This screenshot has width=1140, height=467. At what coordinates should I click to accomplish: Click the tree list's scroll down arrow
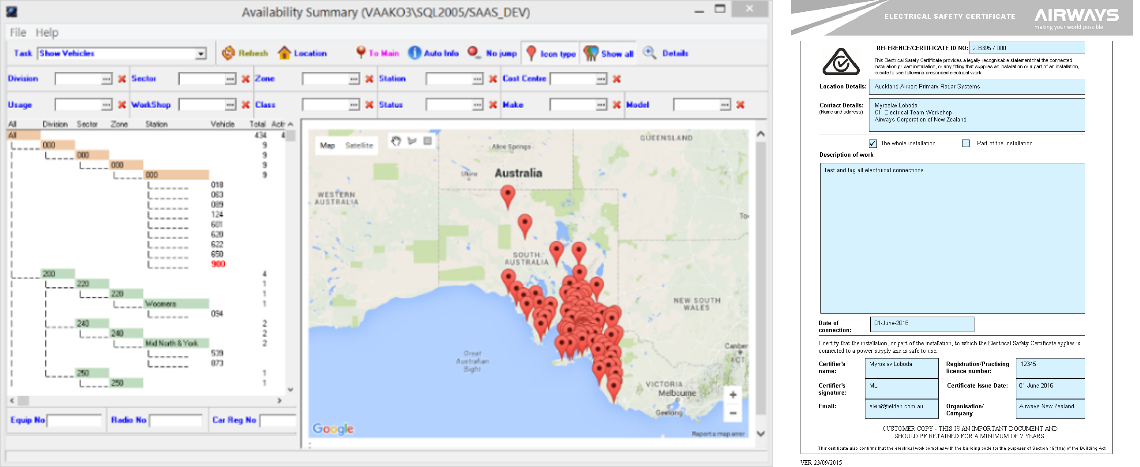click(290, 390)
